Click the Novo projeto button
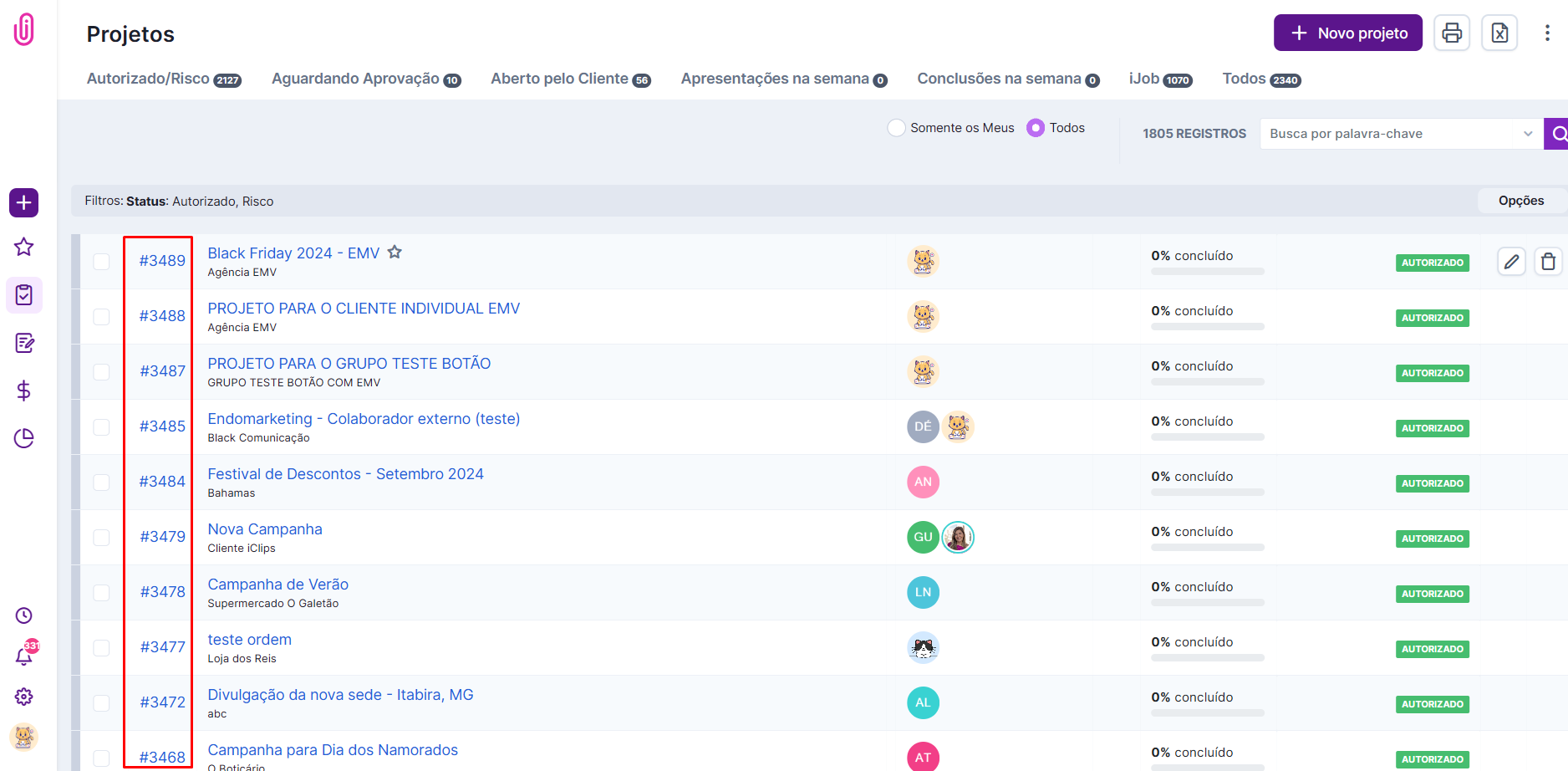The width and height of the screenshot is (1568, 771). point(1347,33)
